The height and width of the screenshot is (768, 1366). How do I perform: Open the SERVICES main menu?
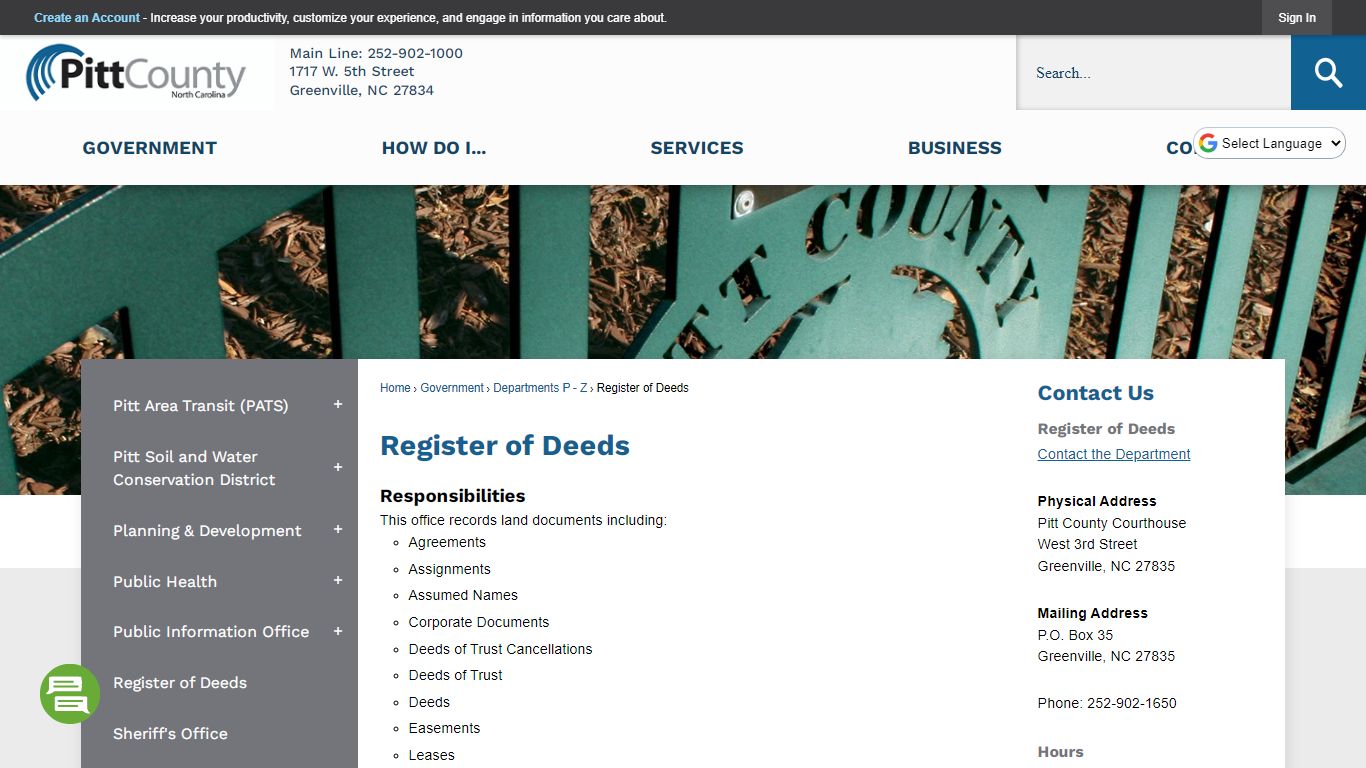(697, 148)
